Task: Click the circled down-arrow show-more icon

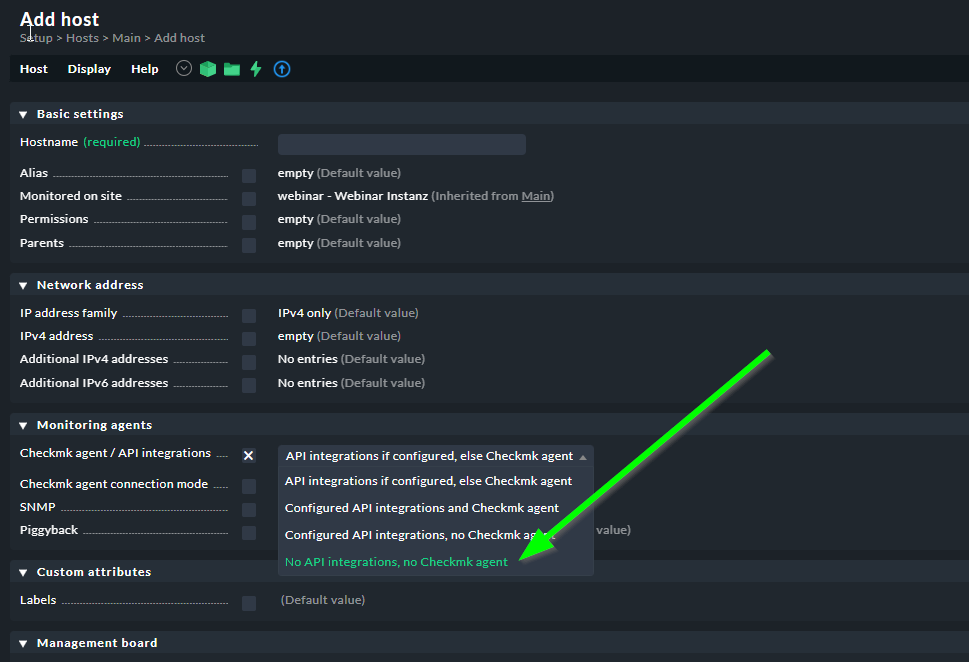Action: [x=184, y=69]
